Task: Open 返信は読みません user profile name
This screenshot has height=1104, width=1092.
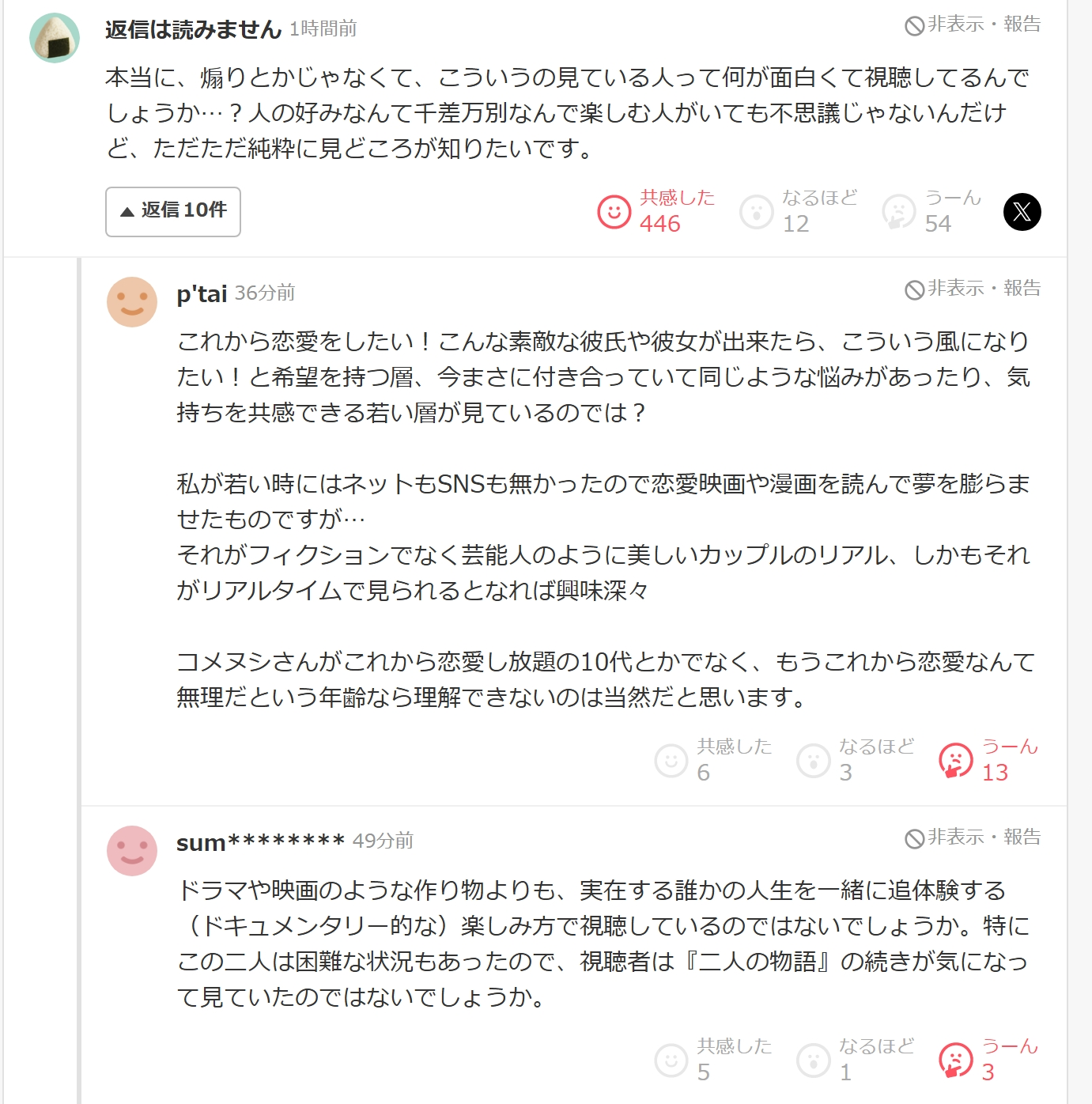Action: 193,29
